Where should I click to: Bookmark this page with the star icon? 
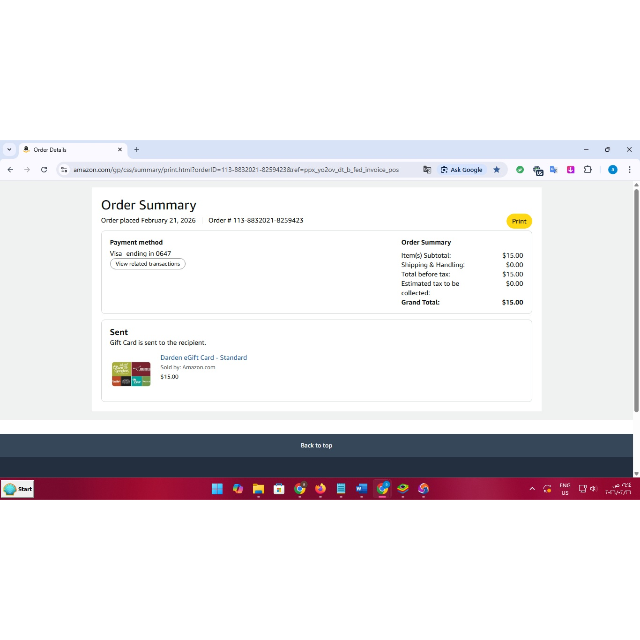[x=496, y=170]
